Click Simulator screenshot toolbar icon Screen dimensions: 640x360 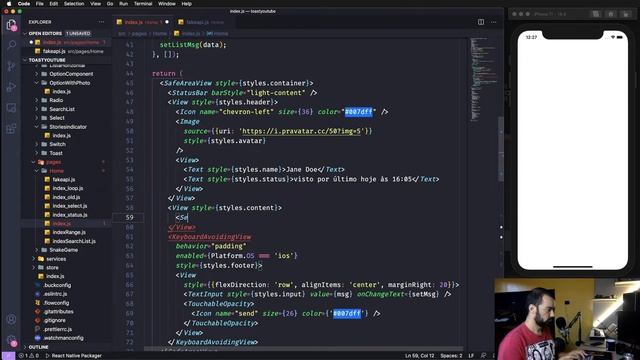[596, 14]
